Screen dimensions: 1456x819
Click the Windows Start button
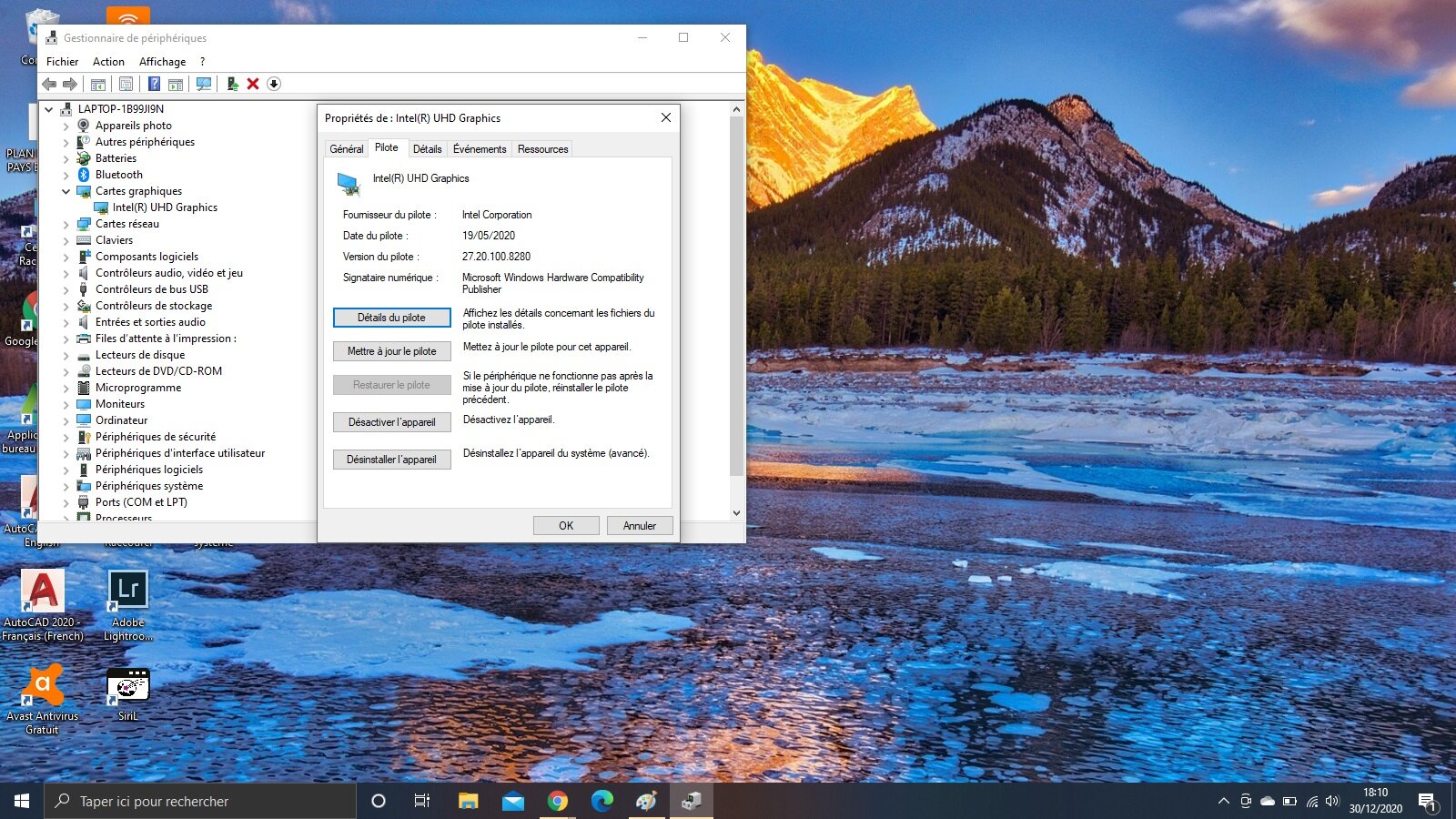click(22, 801)
